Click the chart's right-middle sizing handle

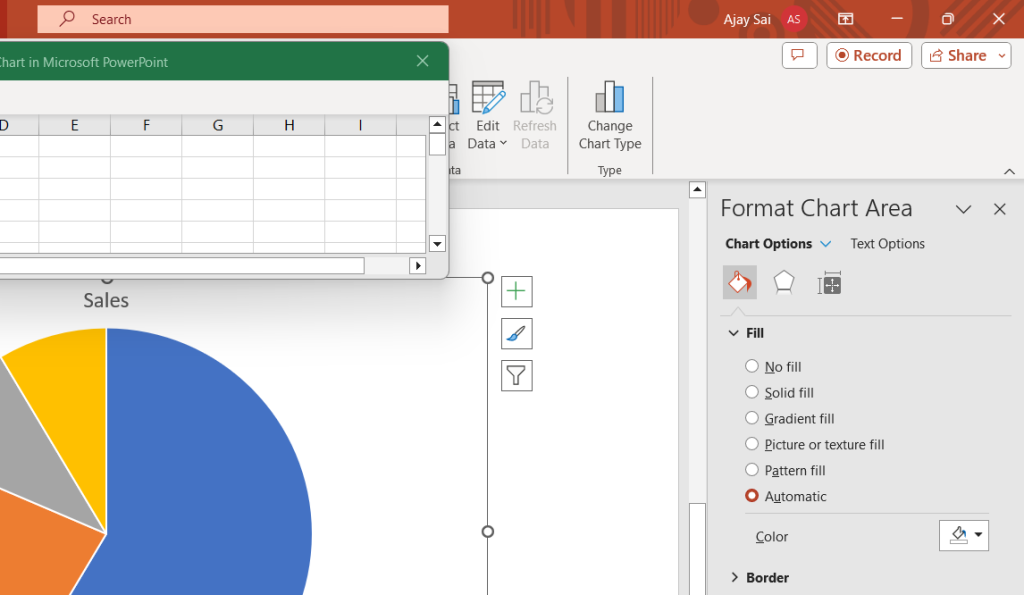pyautogui.click(x=487, y=532)
